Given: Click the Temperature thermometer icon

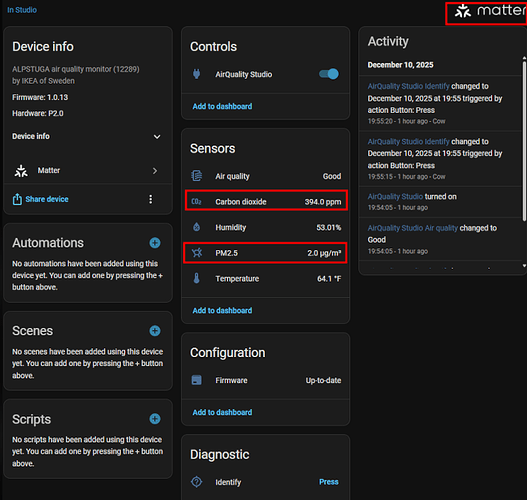Looking at the screenshot, I should point(197,278).
